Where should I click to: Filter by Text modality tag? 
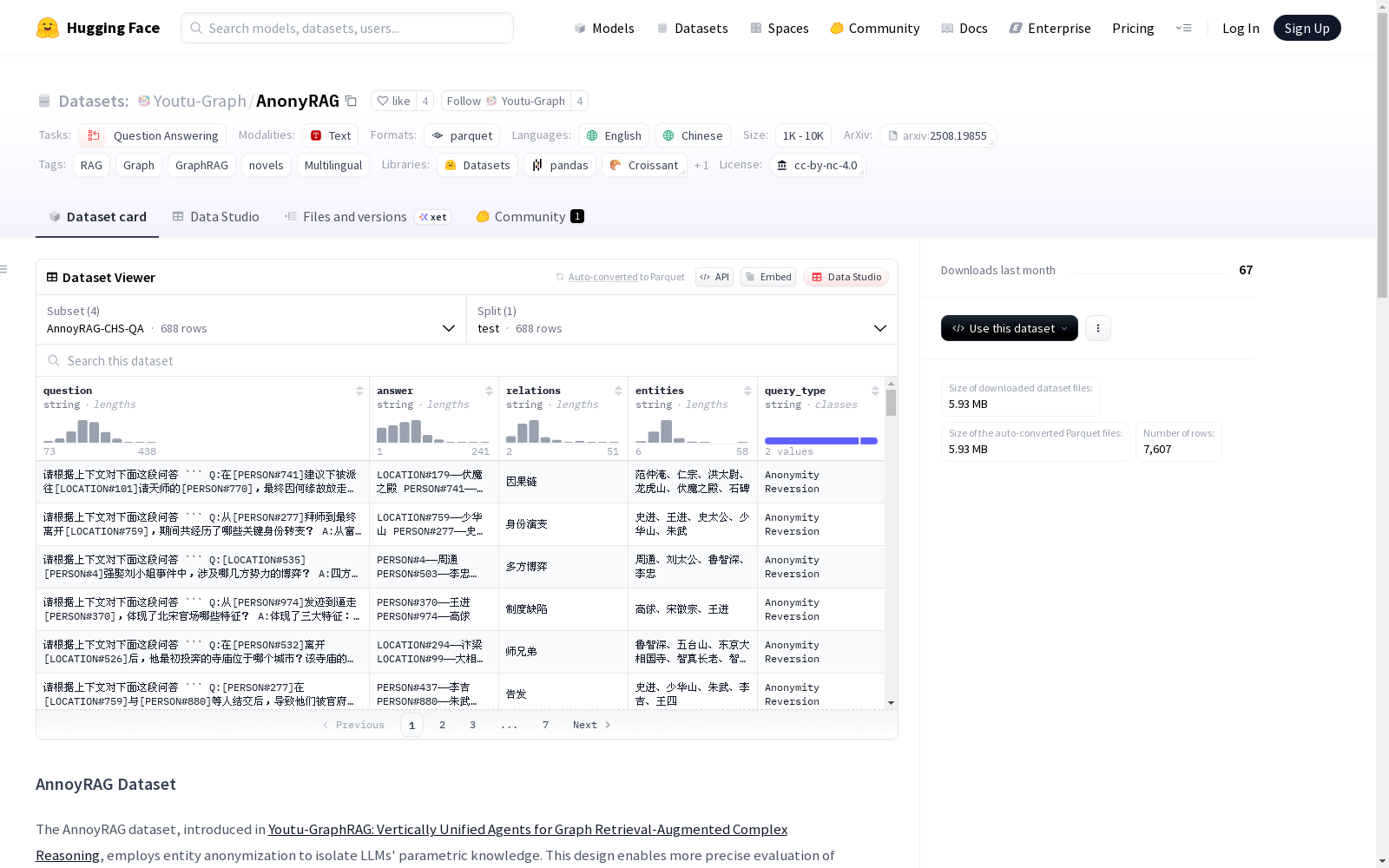pos(331,135)
